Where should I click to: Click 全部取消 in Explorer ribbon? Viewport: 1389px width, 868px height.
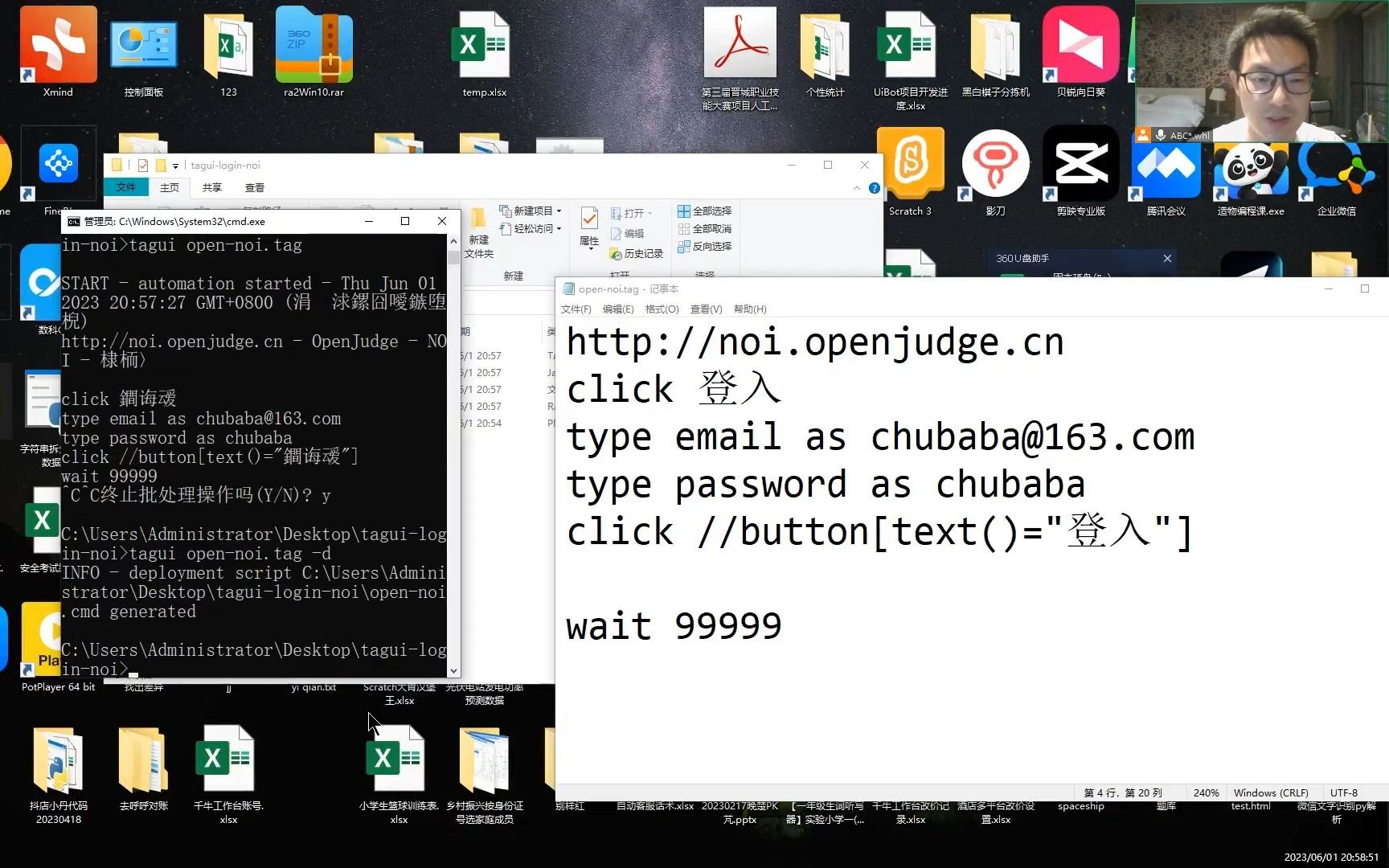point(704,228)
